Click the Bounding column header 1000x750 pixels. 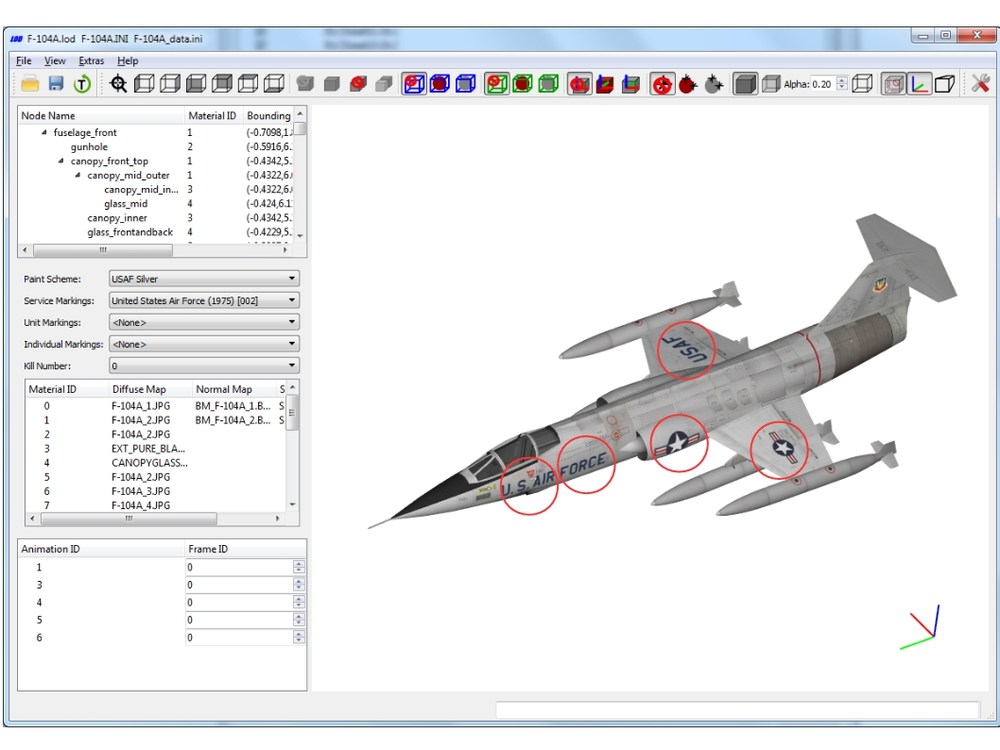tap(268, 115)
